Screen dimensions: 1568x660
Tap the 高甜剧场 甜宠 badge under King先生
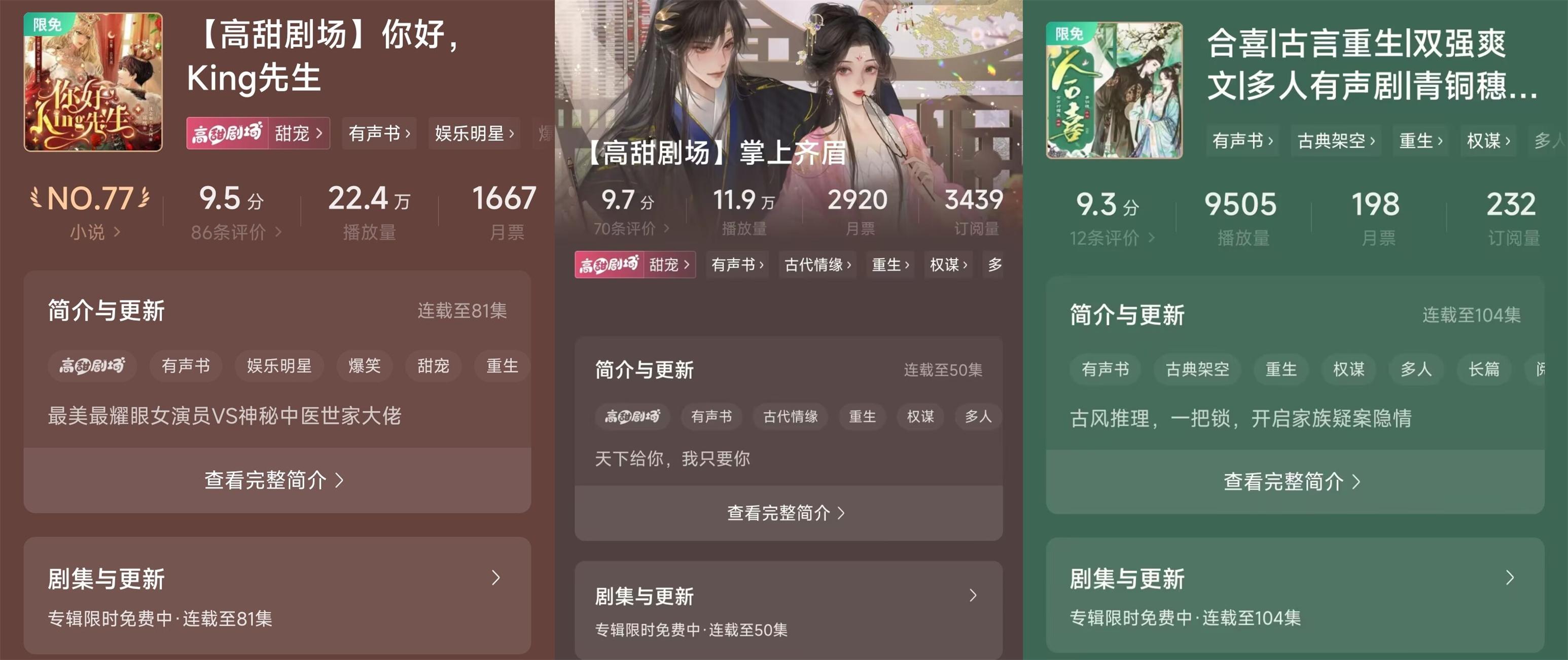pos(258,133)
